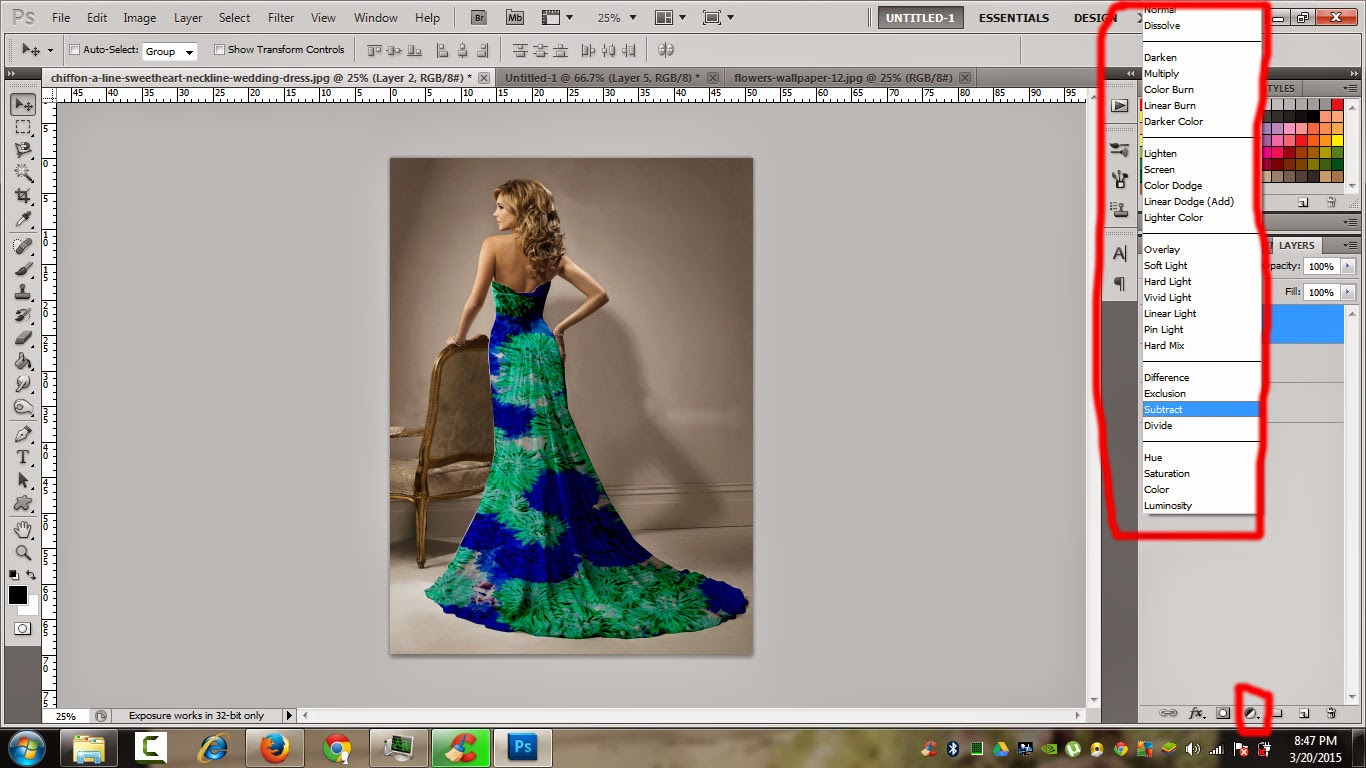
Task: Select the Blur tool
Action: click(x=22, y=384)
